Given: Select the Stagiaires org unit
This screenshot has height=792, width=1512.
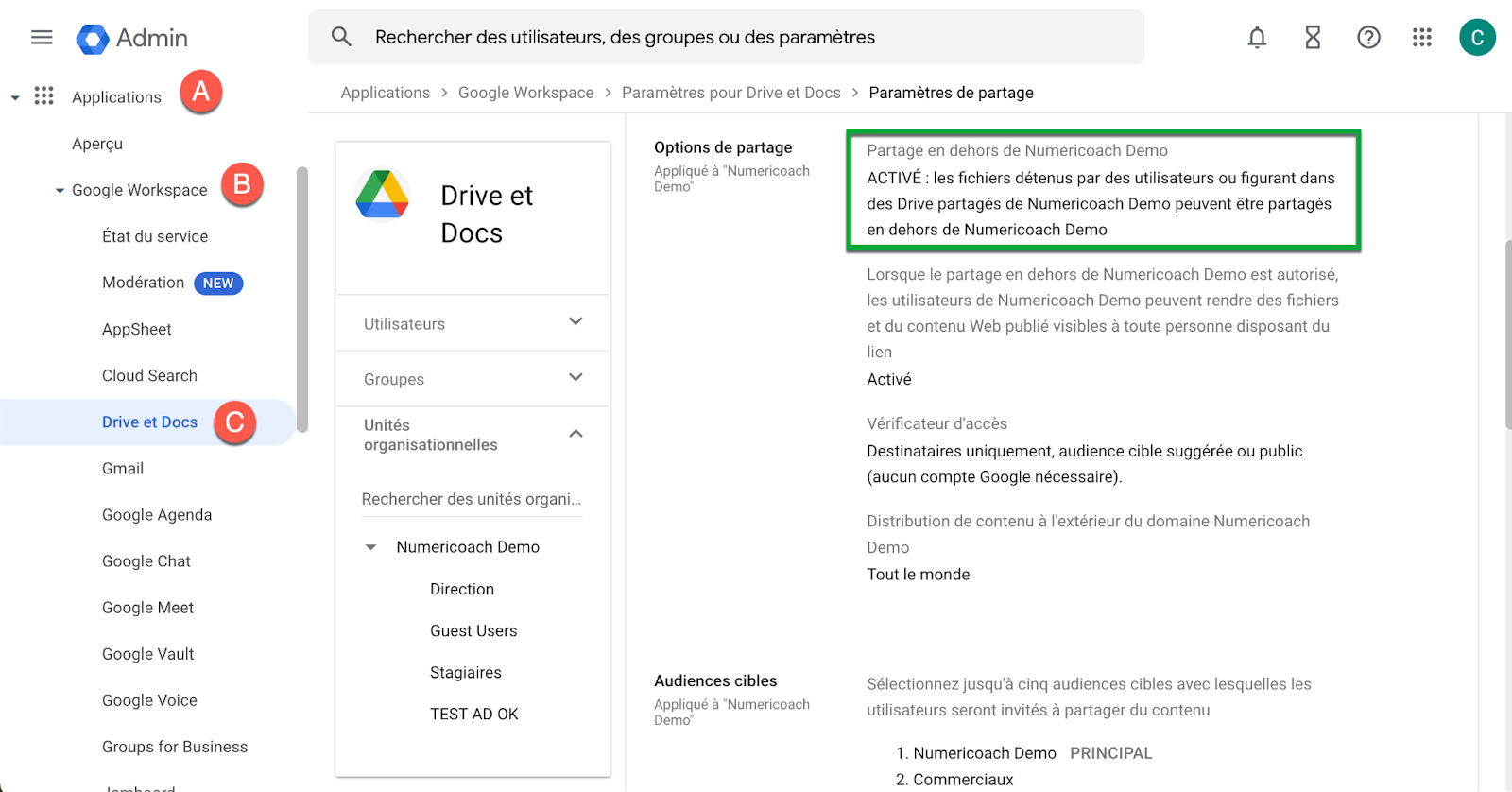Looking at the screenshot, I should click(466, 672).
